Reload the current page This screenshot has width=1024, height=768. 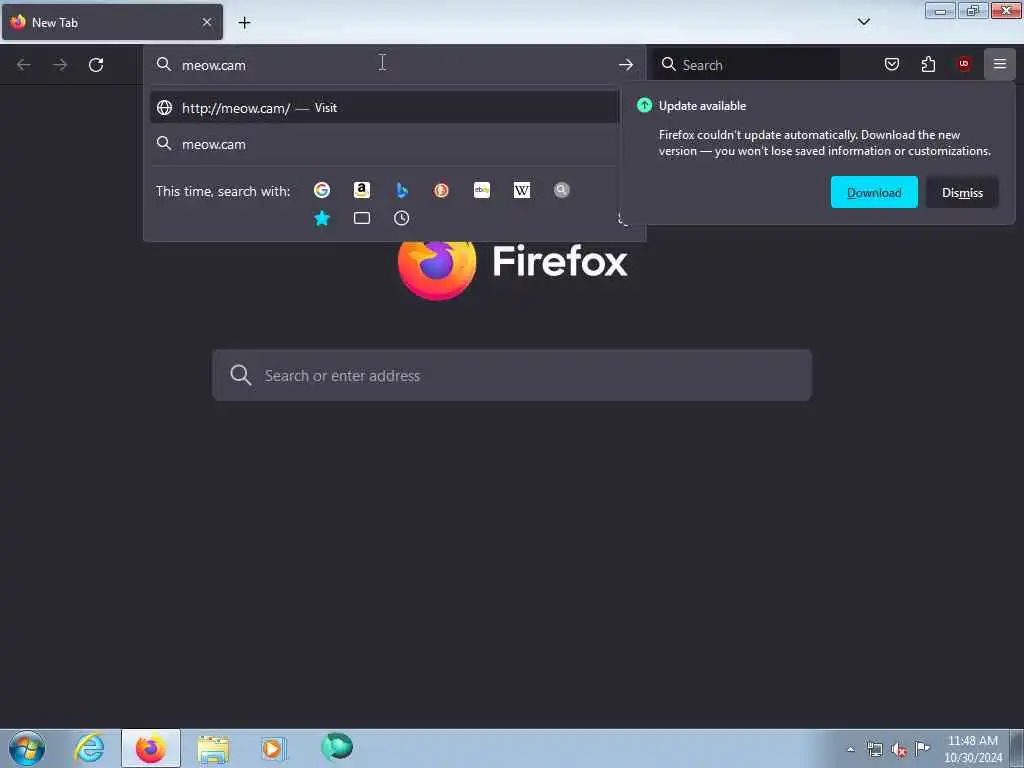(96, 65)
